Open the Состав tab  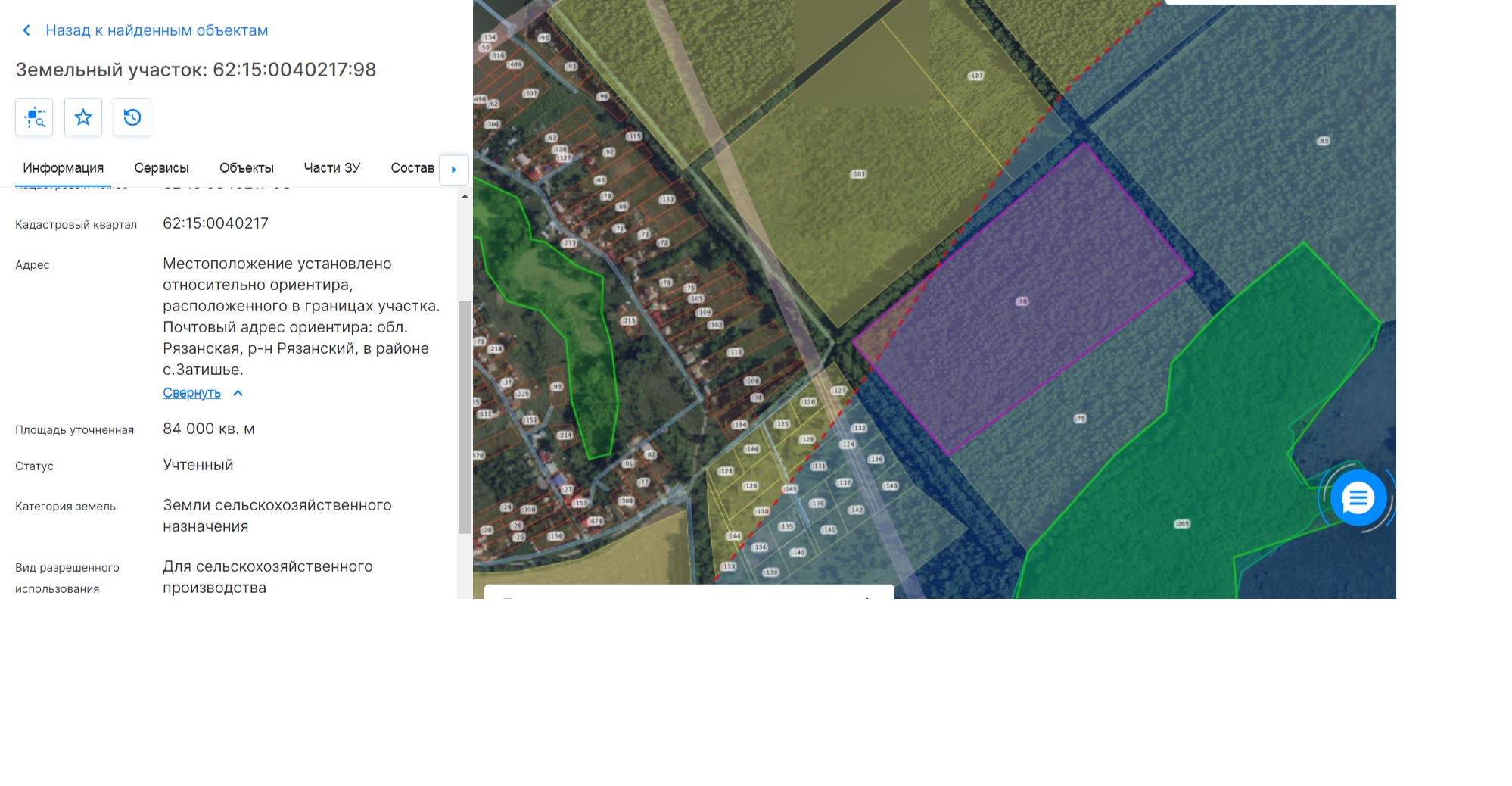coord(412,168)
